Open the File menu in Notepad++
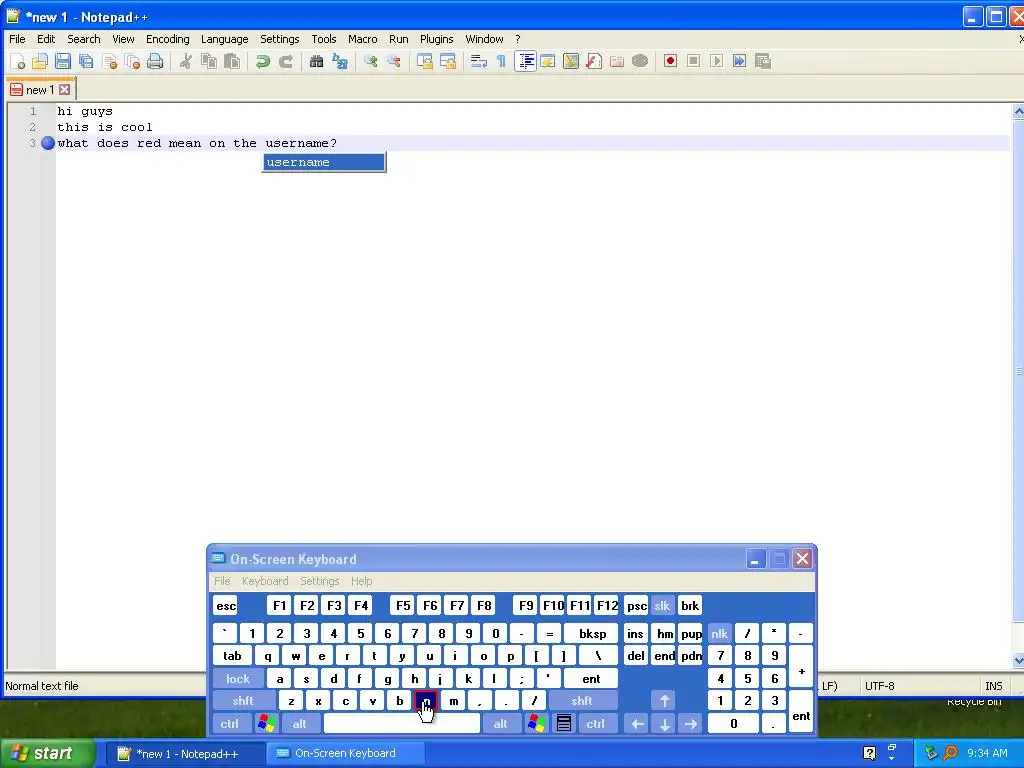Viewport: 1024px width, 768px height. pos(17,39)
